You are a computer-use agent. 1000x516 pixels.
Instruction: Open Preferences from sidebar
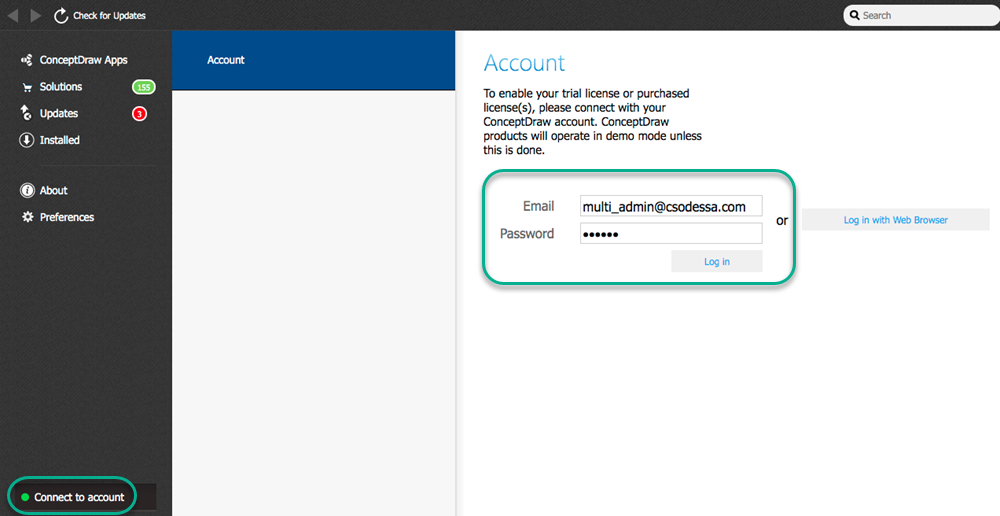point(67,217)
